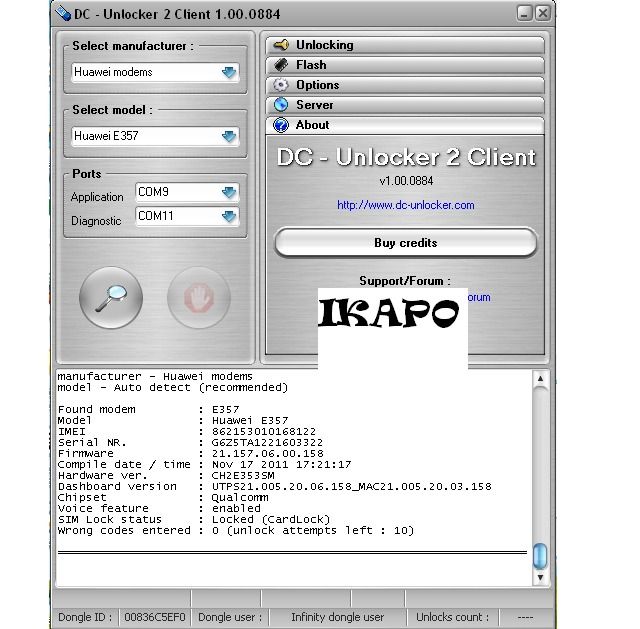Click the chipset value Qualcomm
640x629 pixels.
(x=240, y=498)
